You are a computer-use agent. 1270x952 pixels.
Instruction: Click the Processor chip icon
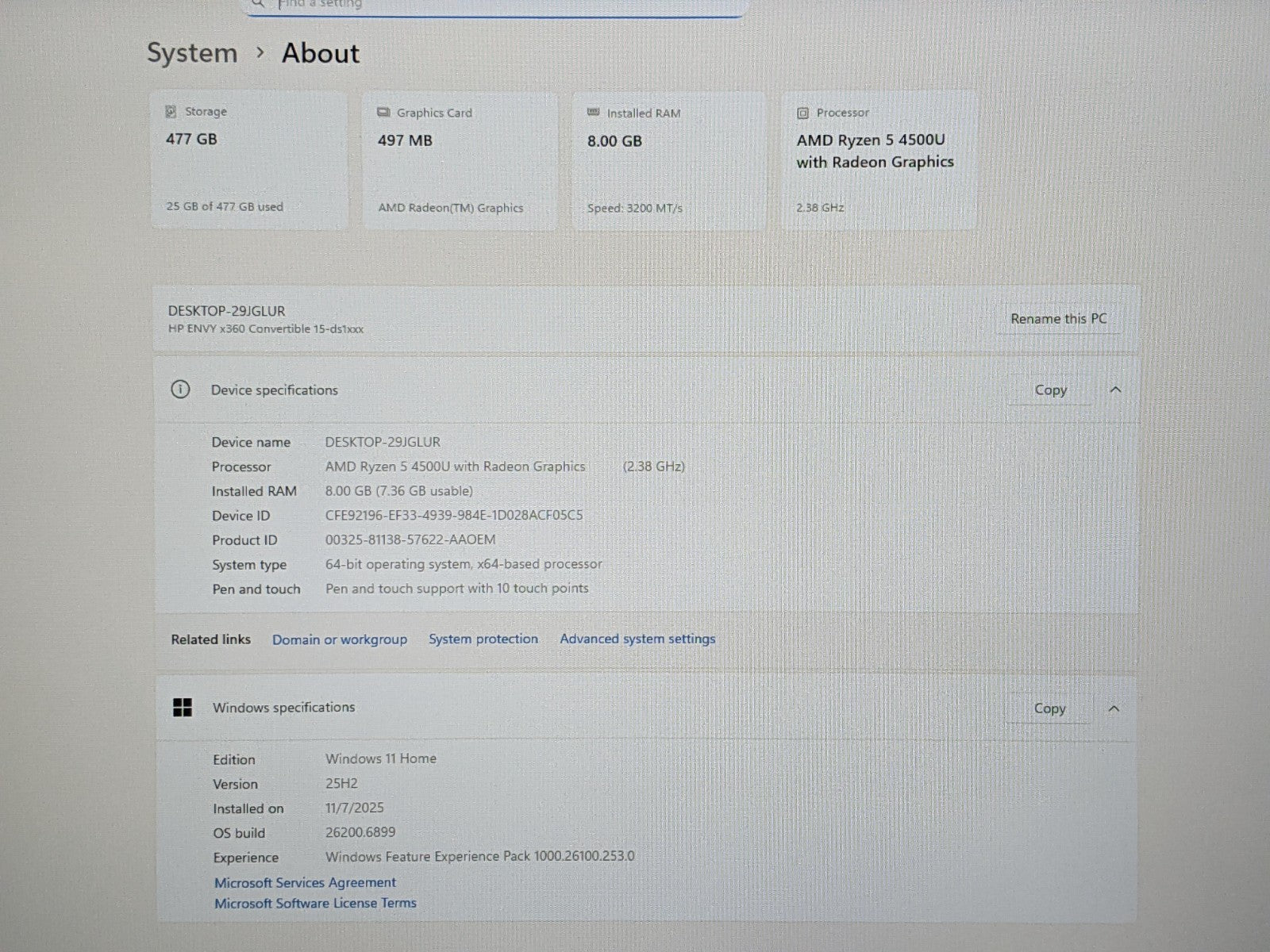[802, 113]
